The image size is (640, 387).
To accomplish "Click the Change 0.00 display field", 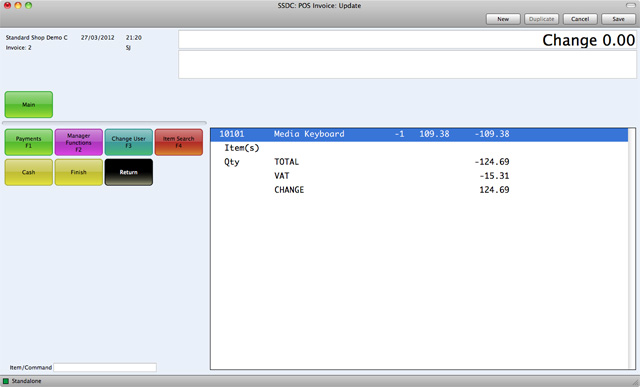I will pyautogui.click(x=407, y=40).
